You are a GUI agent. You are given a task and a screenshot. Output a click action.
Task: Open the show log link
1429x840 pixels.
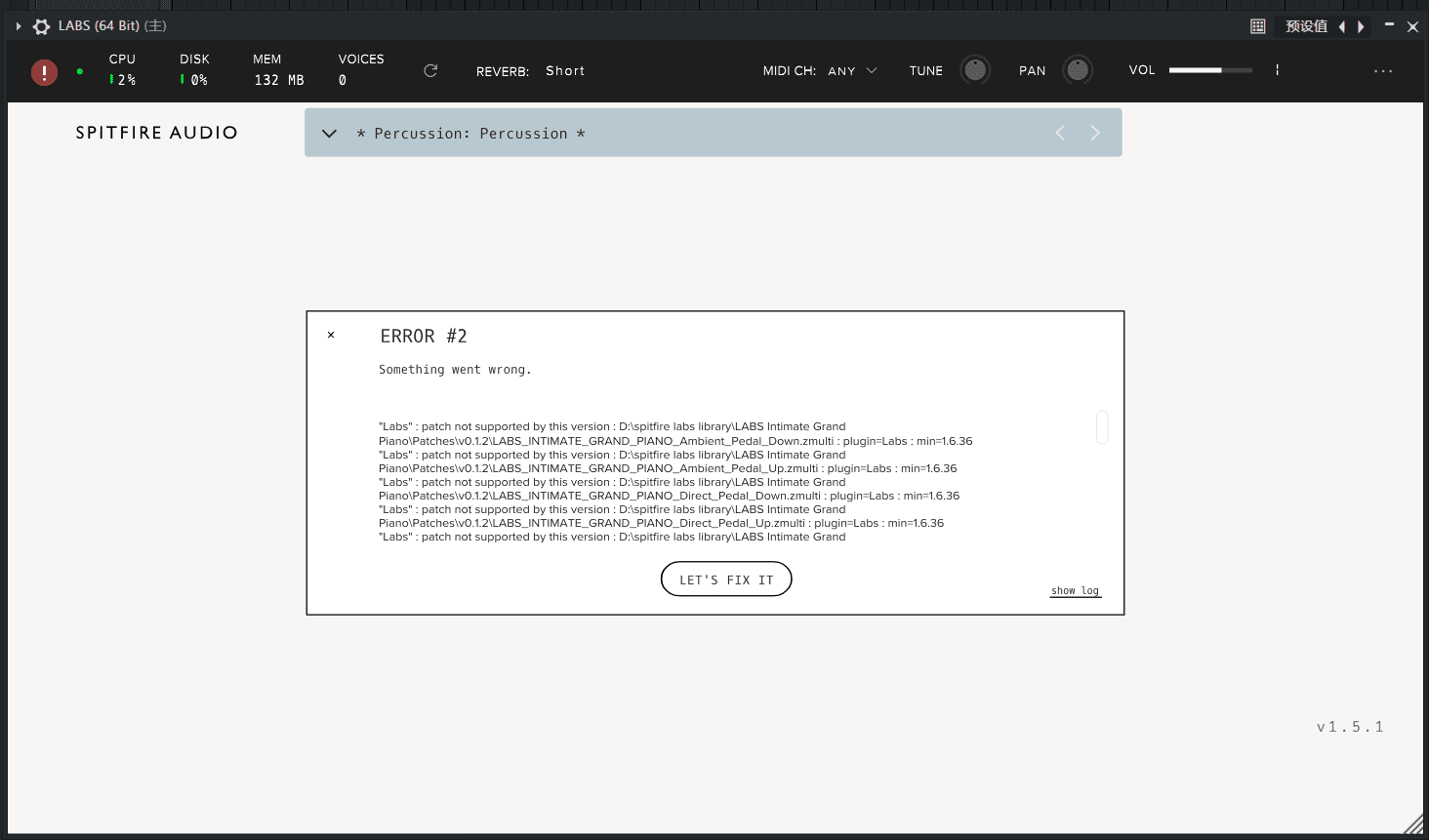point(1076,591)
